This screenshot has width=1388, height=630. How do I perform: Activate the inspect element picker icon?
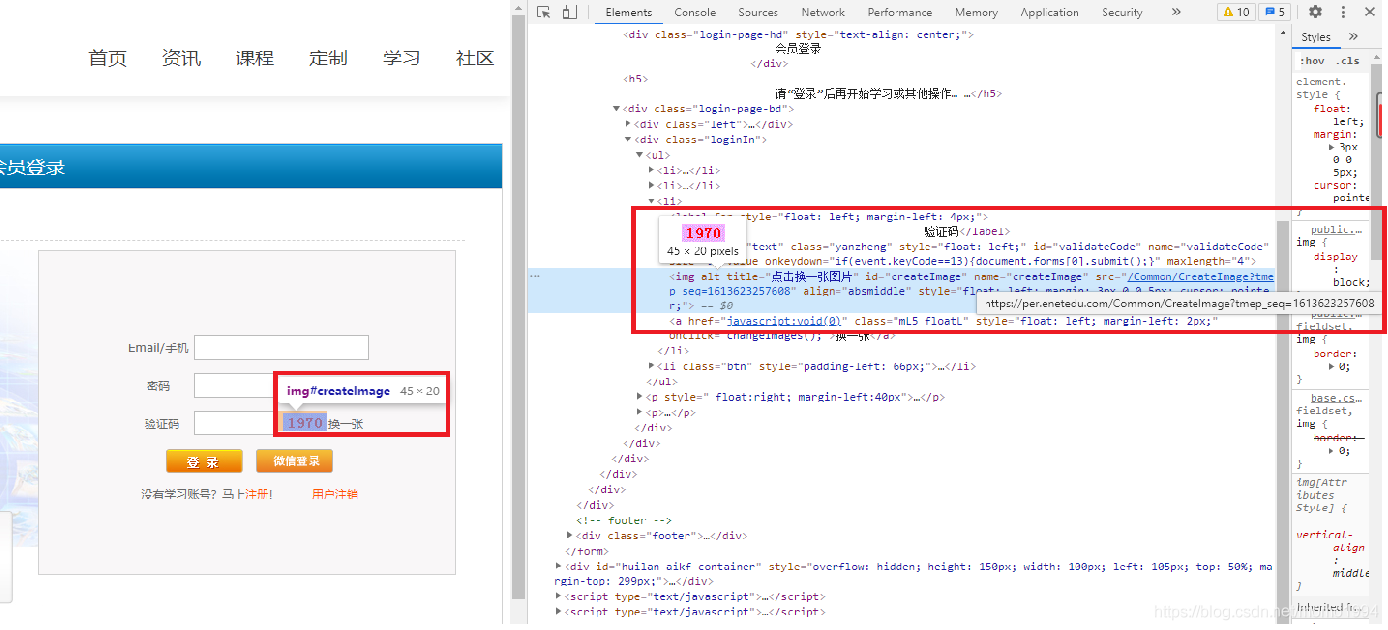click(543, 12)
